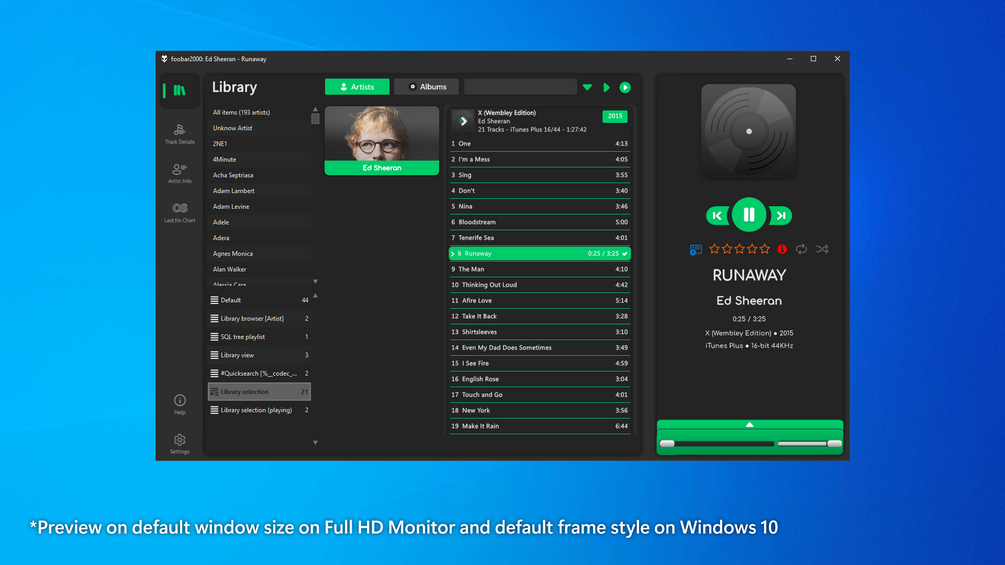Select Agnes Monica in artist list
The height and width of the screenshot is (565, 1005).
point(260,254)
